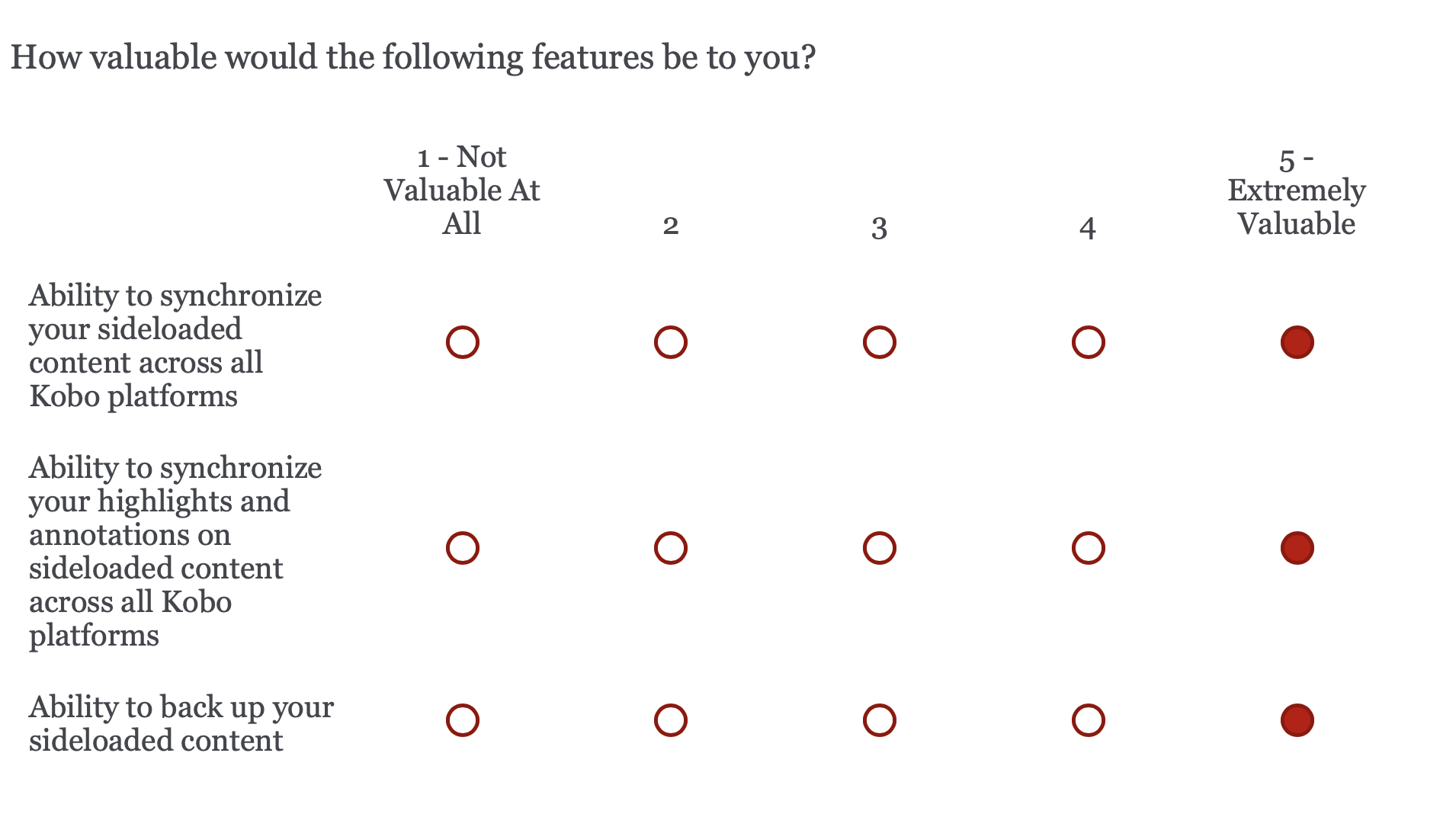Rate highlights and annotations sync as 2
Image resolution: width=1456 pixels, height=814 pixels.
671,548
